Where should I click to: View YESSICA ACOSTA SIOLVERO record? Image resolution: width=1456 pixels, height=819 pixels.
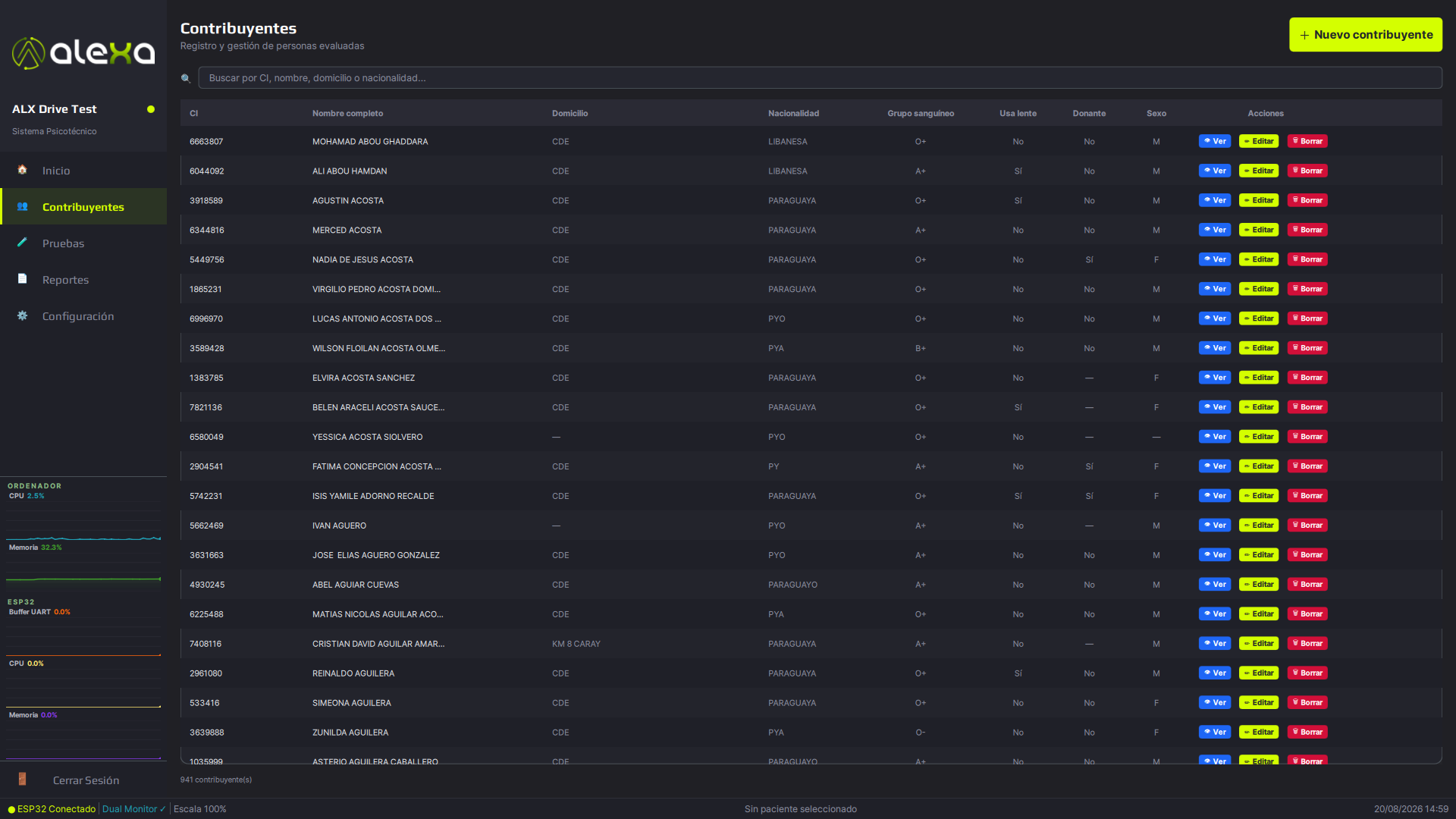click(x=1214, y=437)
